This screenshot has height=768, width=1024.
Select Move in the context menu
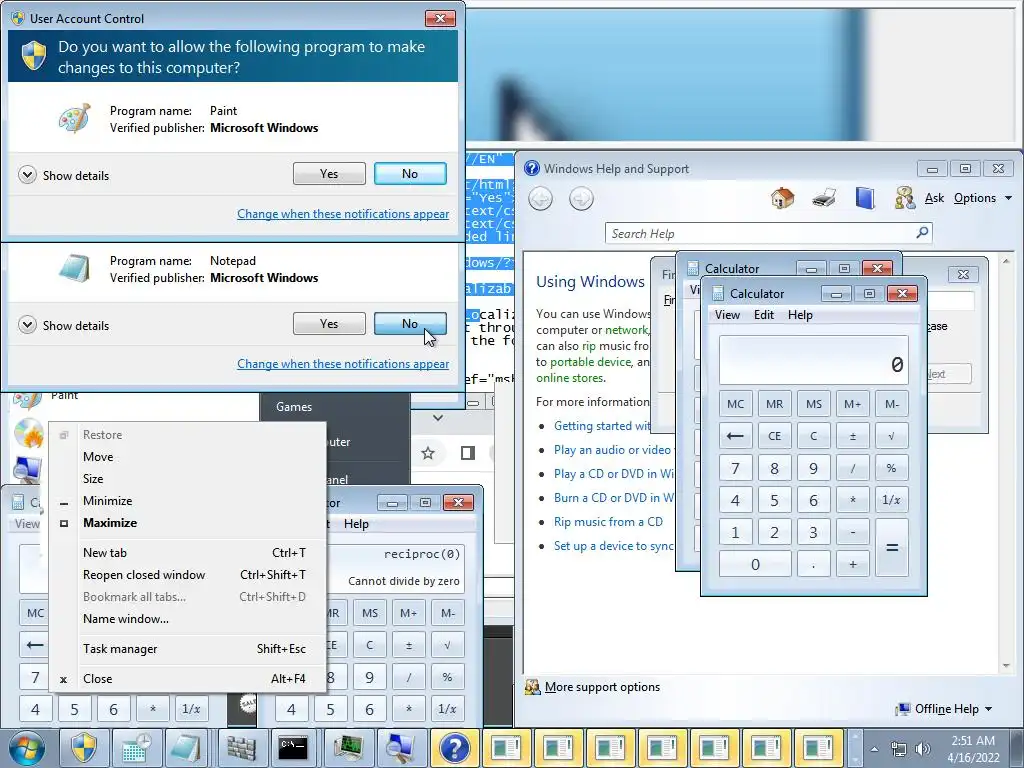click(x=187, y=456)
